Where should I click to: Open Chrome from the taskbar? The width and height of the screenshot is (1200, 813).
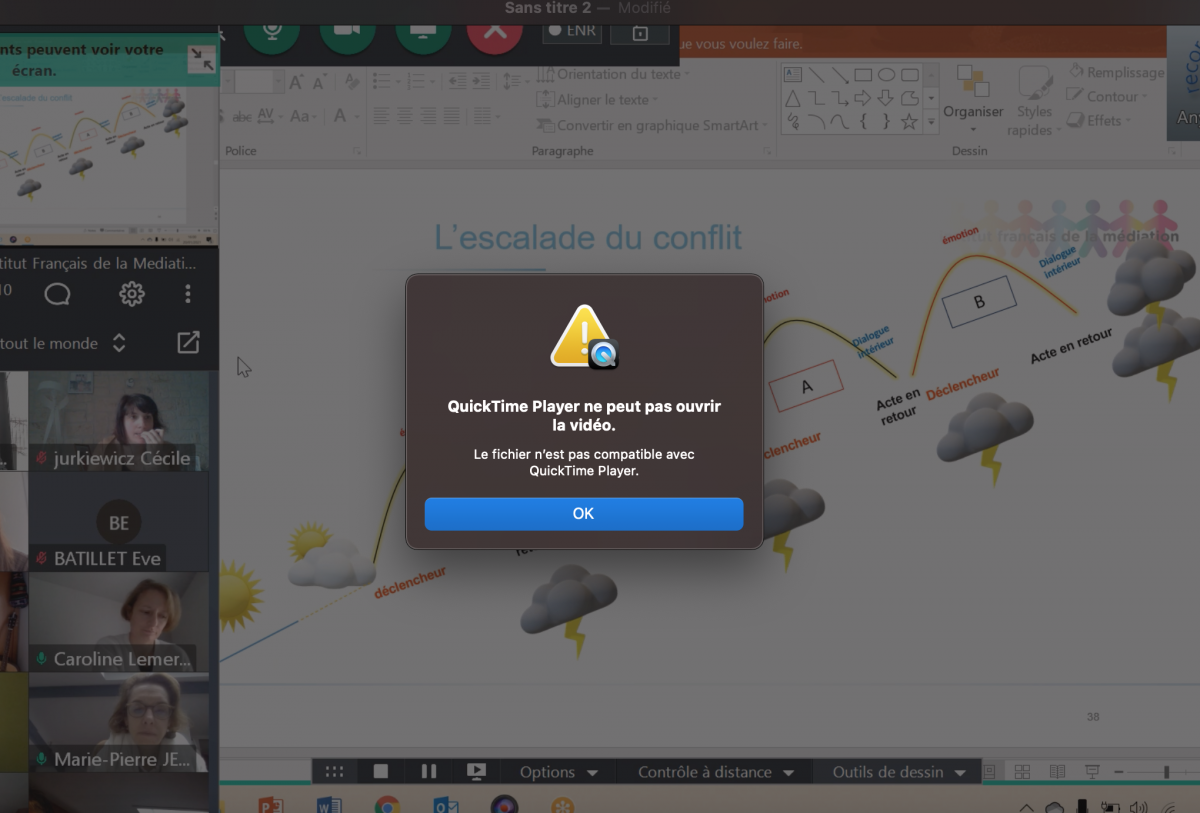(x=387, y=804)
